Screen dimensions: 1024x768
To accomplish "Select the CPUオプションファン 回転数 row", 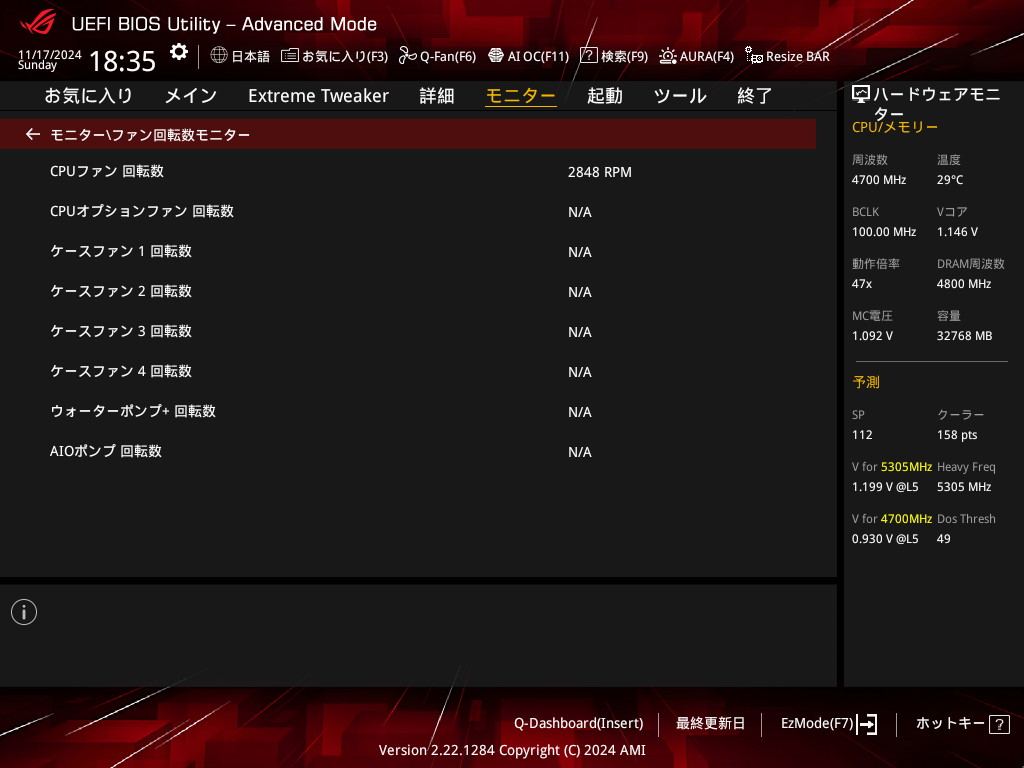I will pos(408,212).
